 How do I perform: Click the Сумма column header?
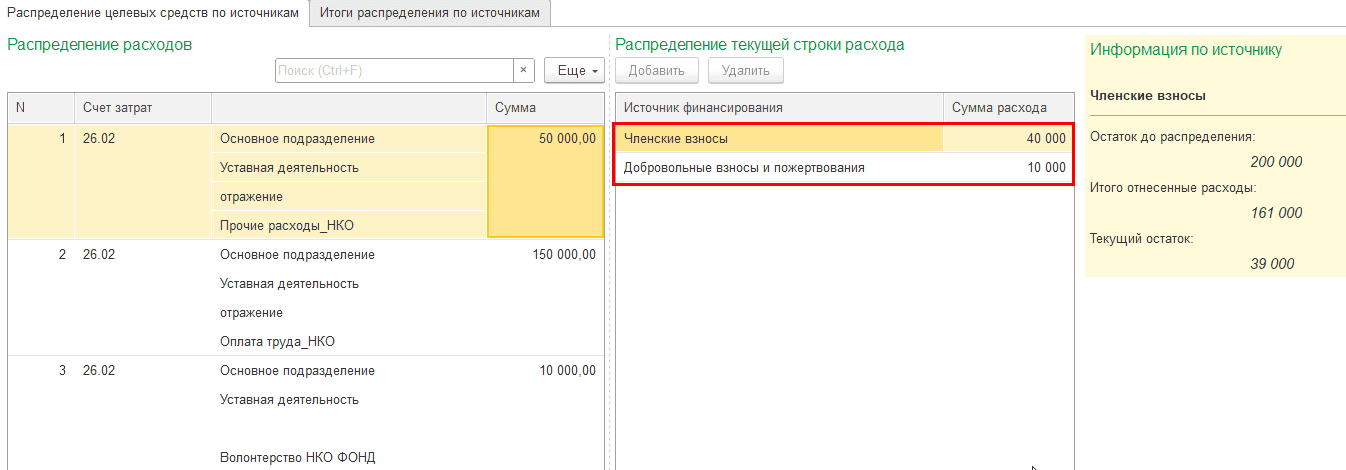coord(545,108)
